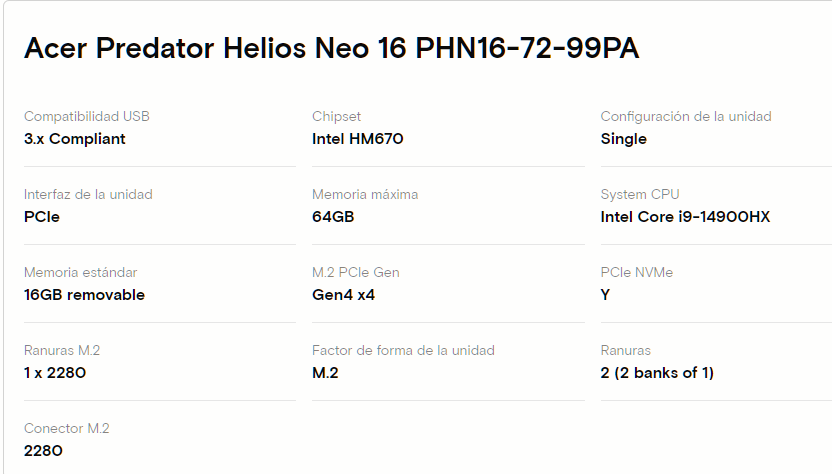Select the "Configuración de la unidad" label
The width and height of the screenshot is (832, 474).
coord(686,116)
